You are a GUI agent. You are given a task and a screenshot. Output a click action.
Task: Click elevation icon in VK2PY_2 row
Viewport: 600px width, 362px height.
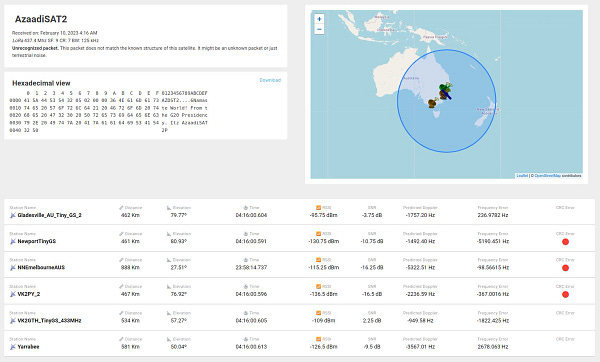(x=169, y=286)
